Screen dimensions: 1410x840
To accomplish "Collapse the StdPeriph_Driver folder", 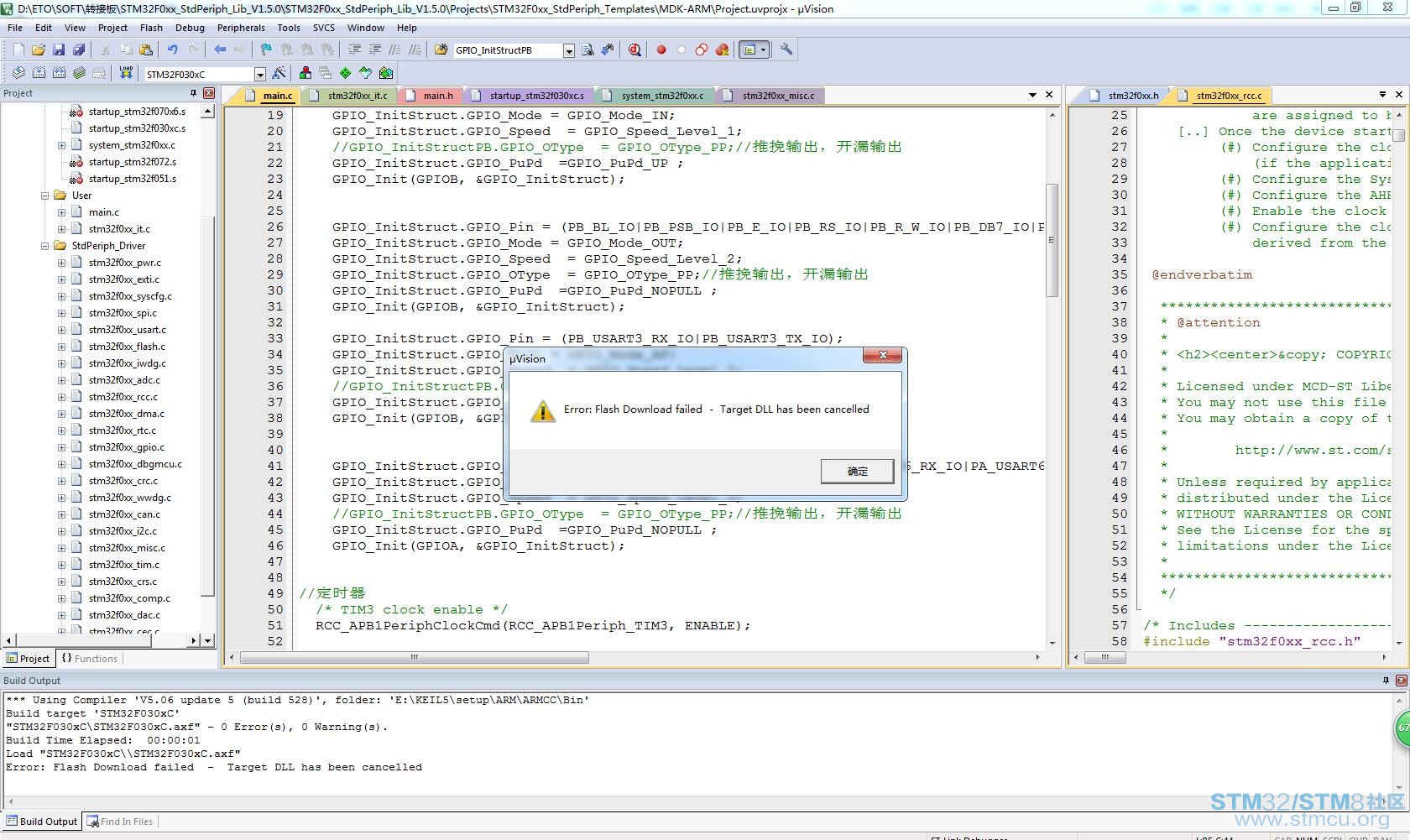I will (x=44, y=246).
